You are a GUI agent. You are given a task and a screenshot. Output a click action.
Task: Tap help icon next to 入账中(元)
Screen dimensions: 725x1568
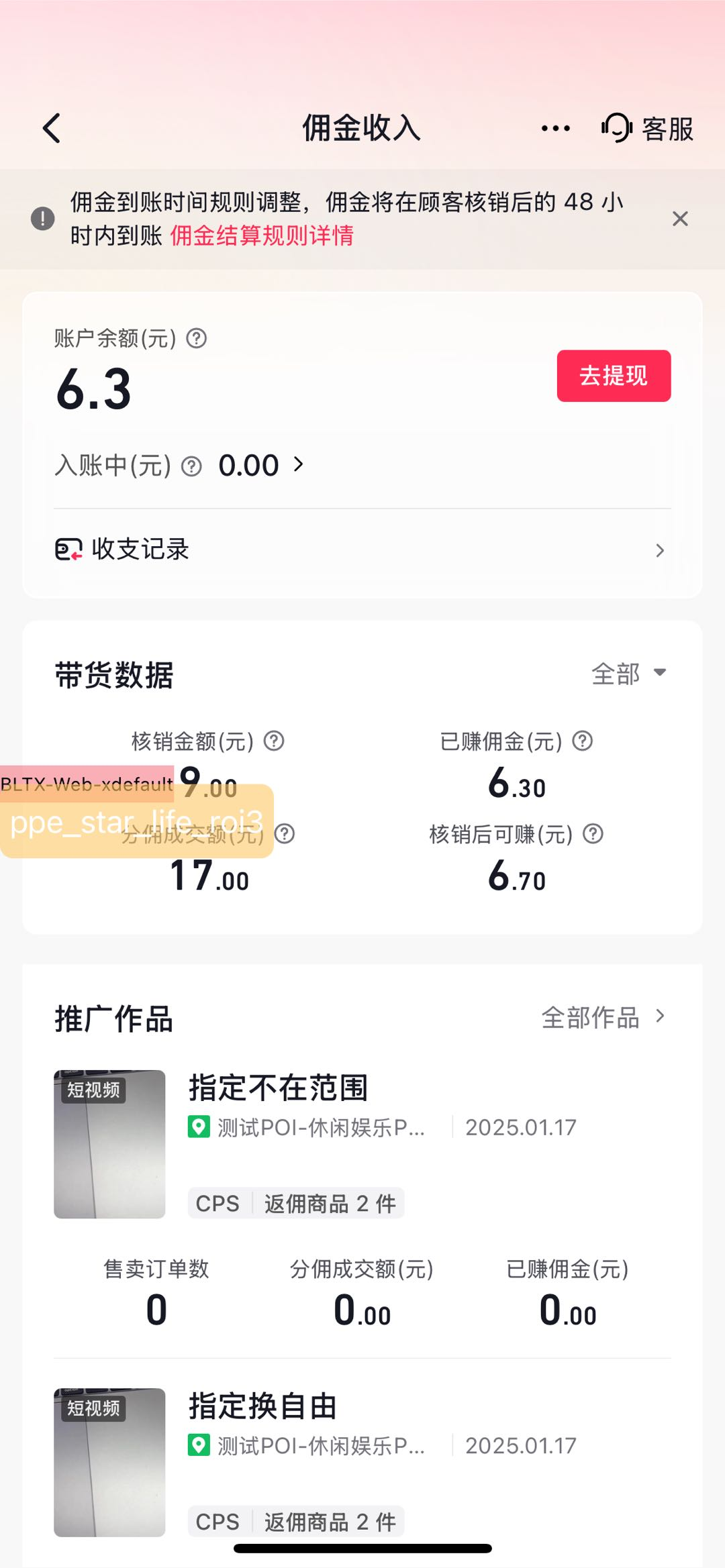(x=192, y=466)
